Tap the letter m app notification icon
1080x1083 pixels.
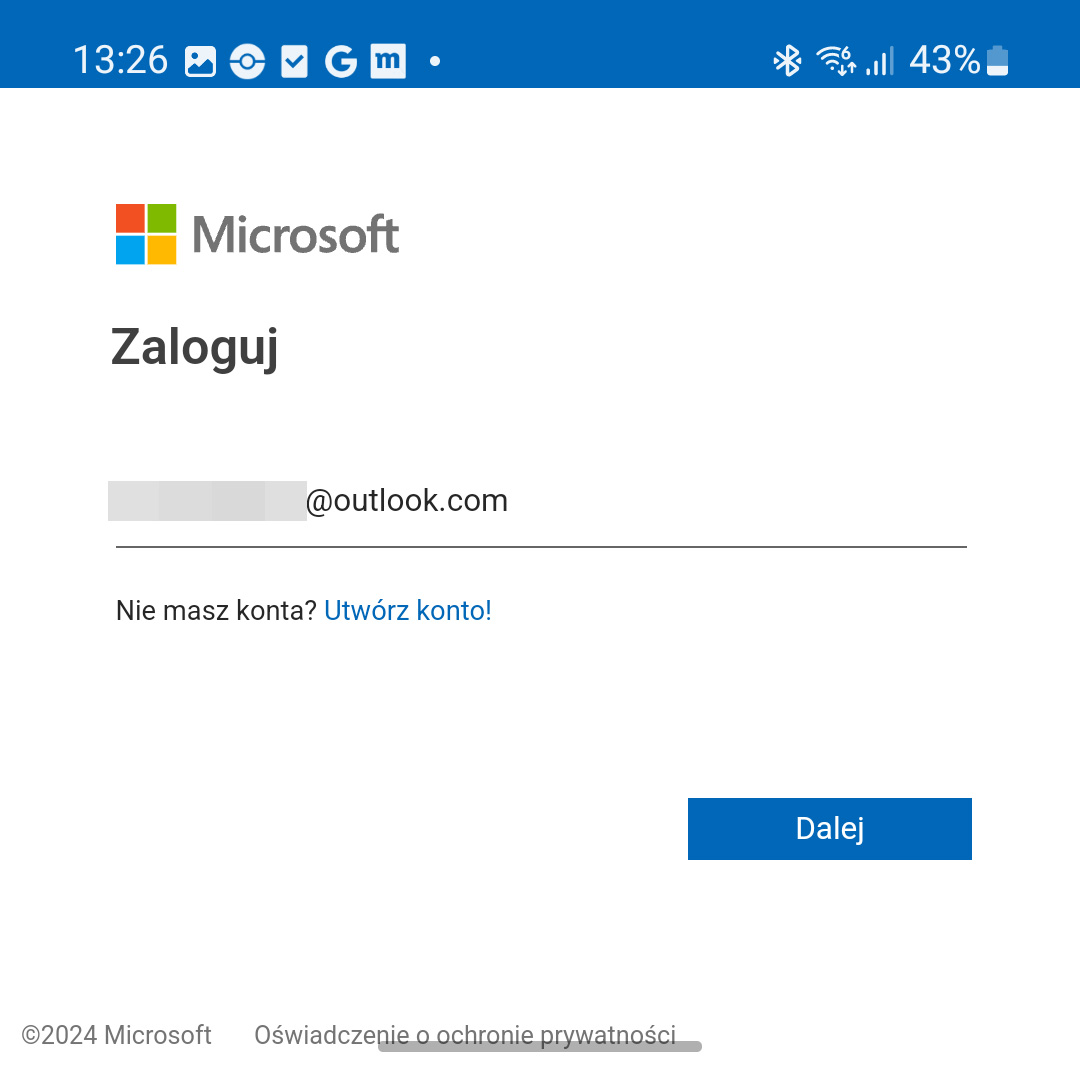[388, 61]
